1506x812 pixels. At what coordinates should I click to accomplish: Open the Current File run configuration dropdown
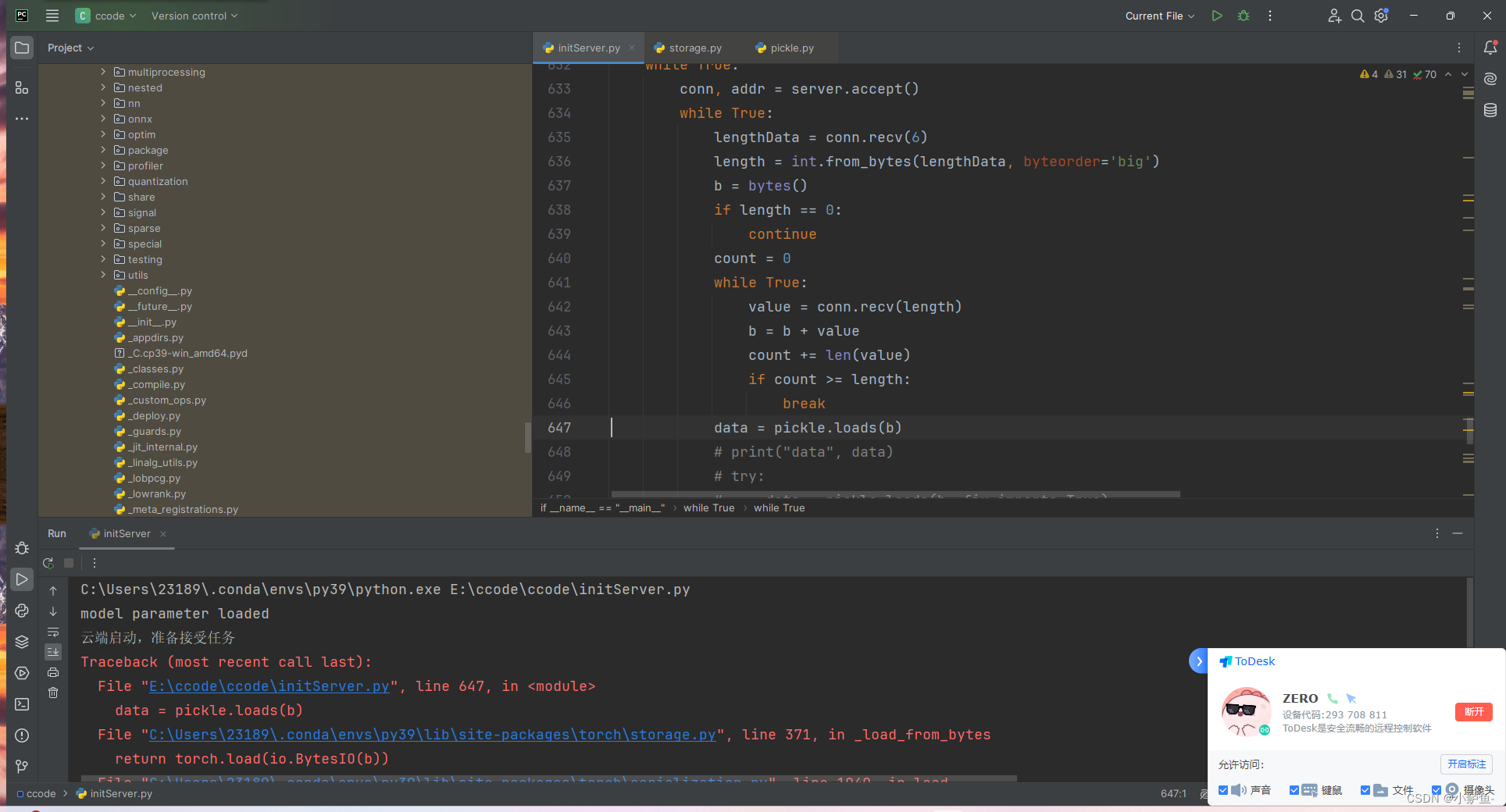point(1159,16)
